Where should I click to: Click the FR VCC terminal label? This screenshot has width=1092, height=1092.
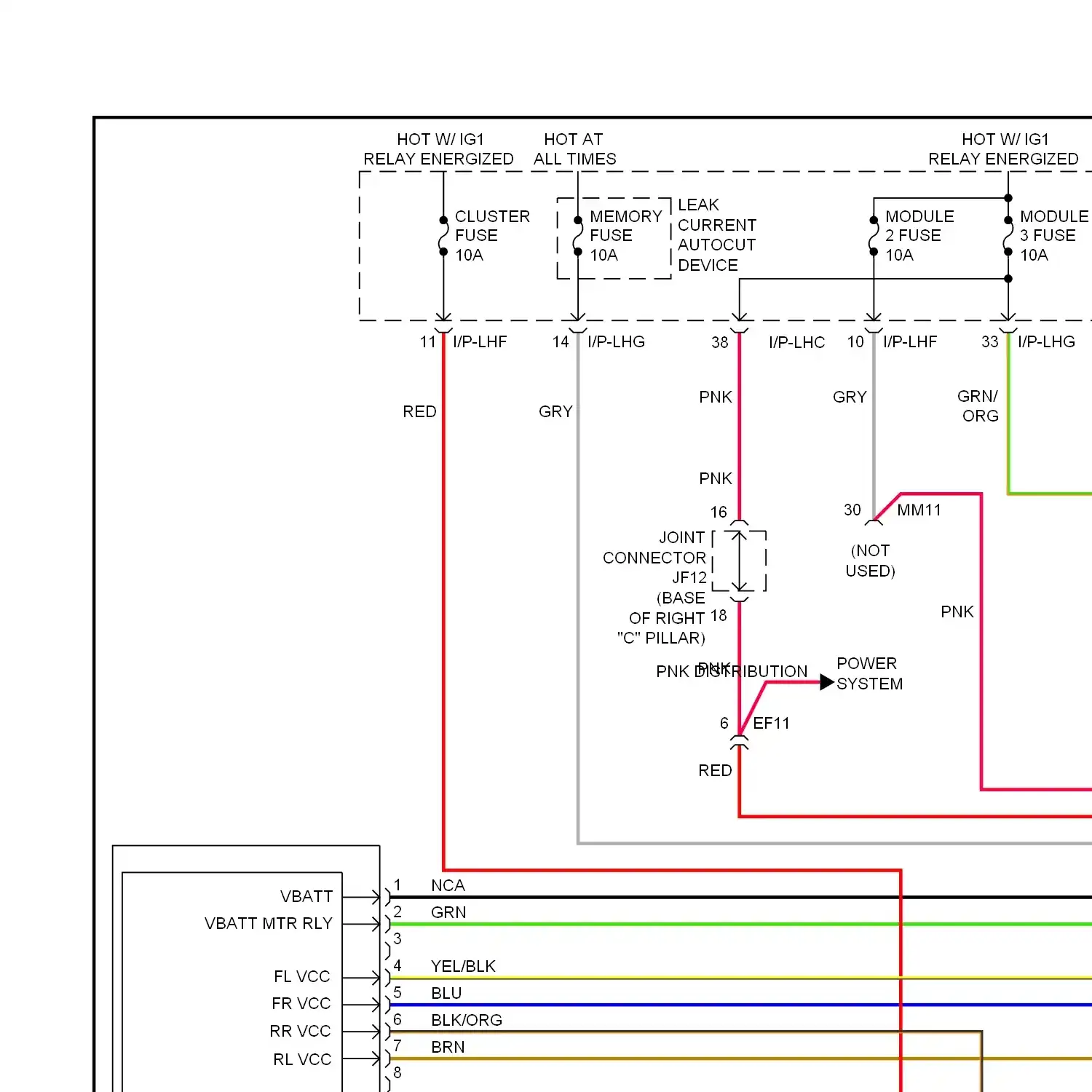(301, 1004)
